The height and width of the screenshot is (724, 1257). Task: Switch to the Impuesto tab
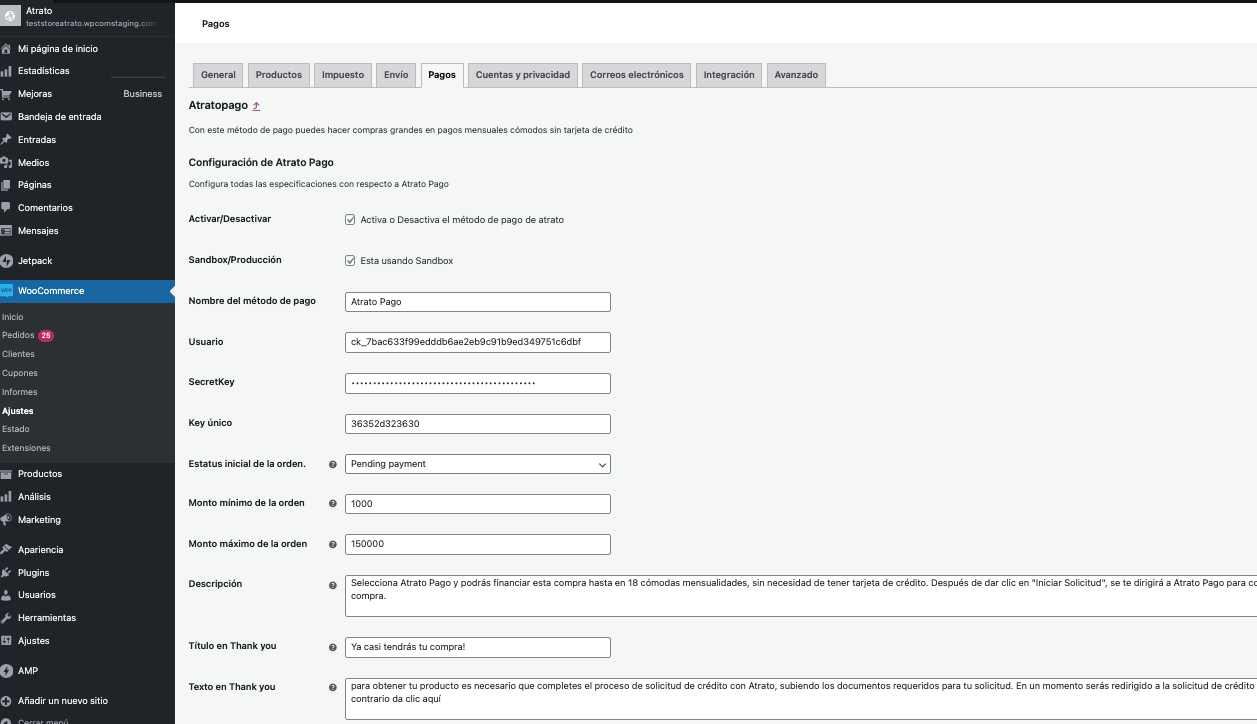click(x=343, y=75)
